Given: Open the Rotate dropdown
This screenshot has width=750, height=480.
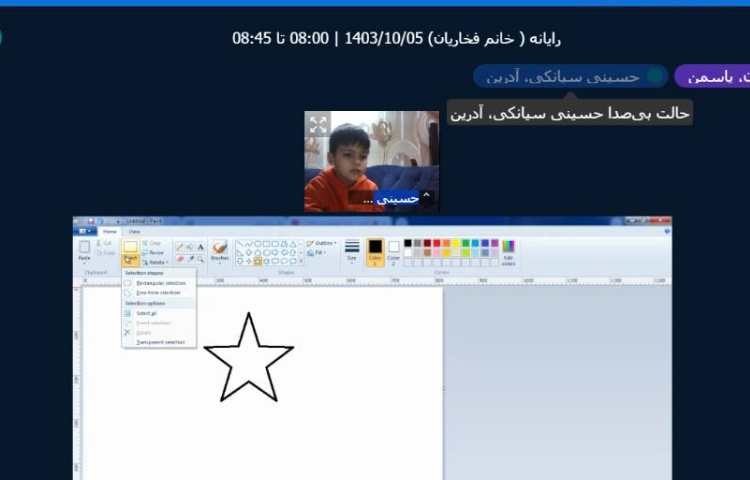Looking at the screenshot, I should (156, 262).
